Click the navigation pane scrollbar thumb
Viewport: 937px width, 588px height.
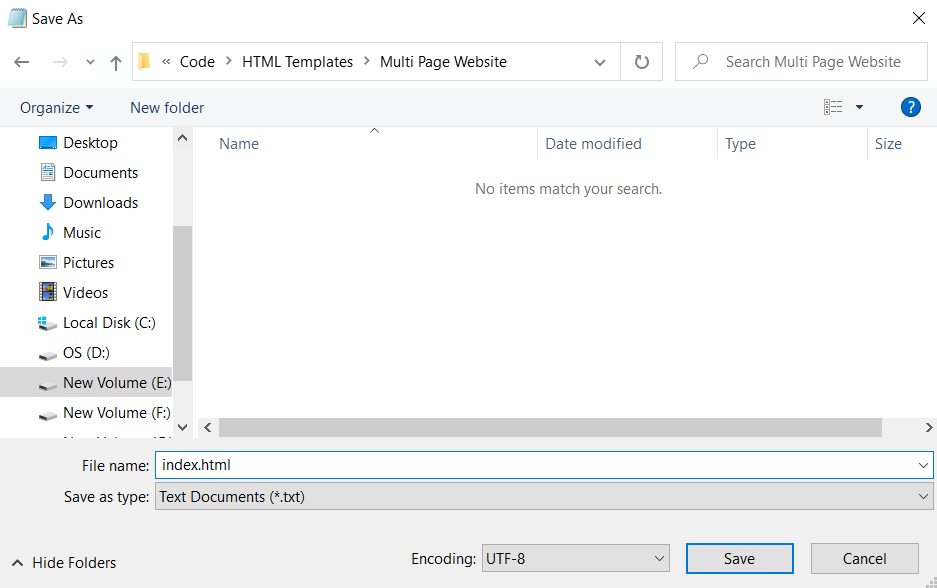pyautogui.click(x=183, y=304)
